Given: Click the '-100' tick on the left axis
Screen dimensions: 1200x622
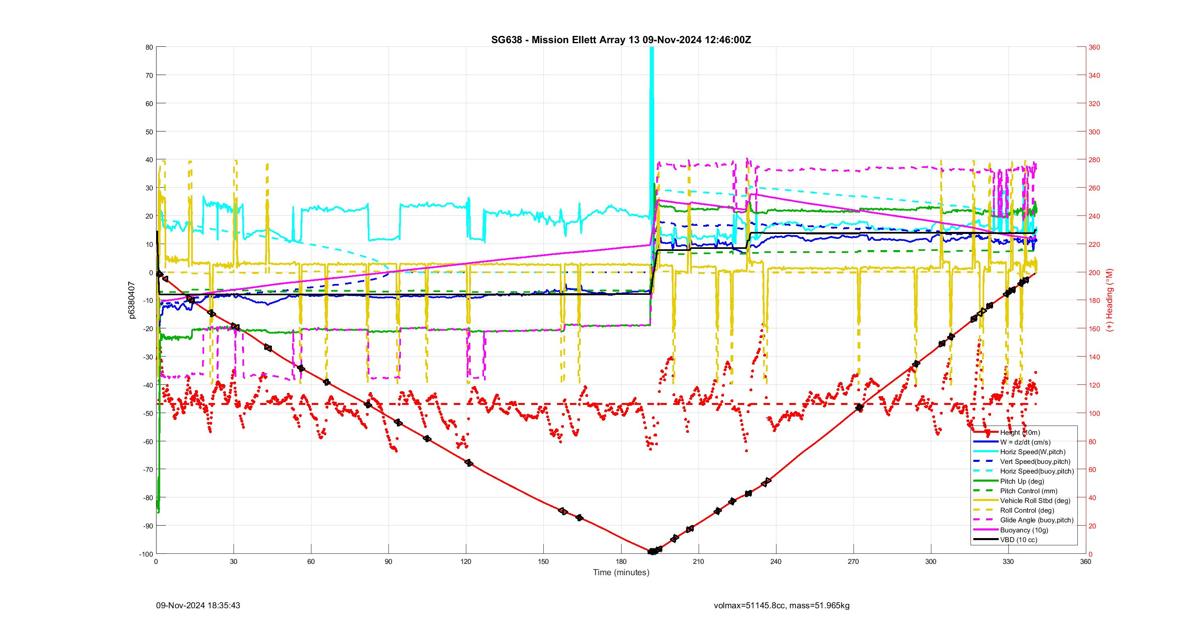Looking at the screenshot, I should (x=144, y=554).
